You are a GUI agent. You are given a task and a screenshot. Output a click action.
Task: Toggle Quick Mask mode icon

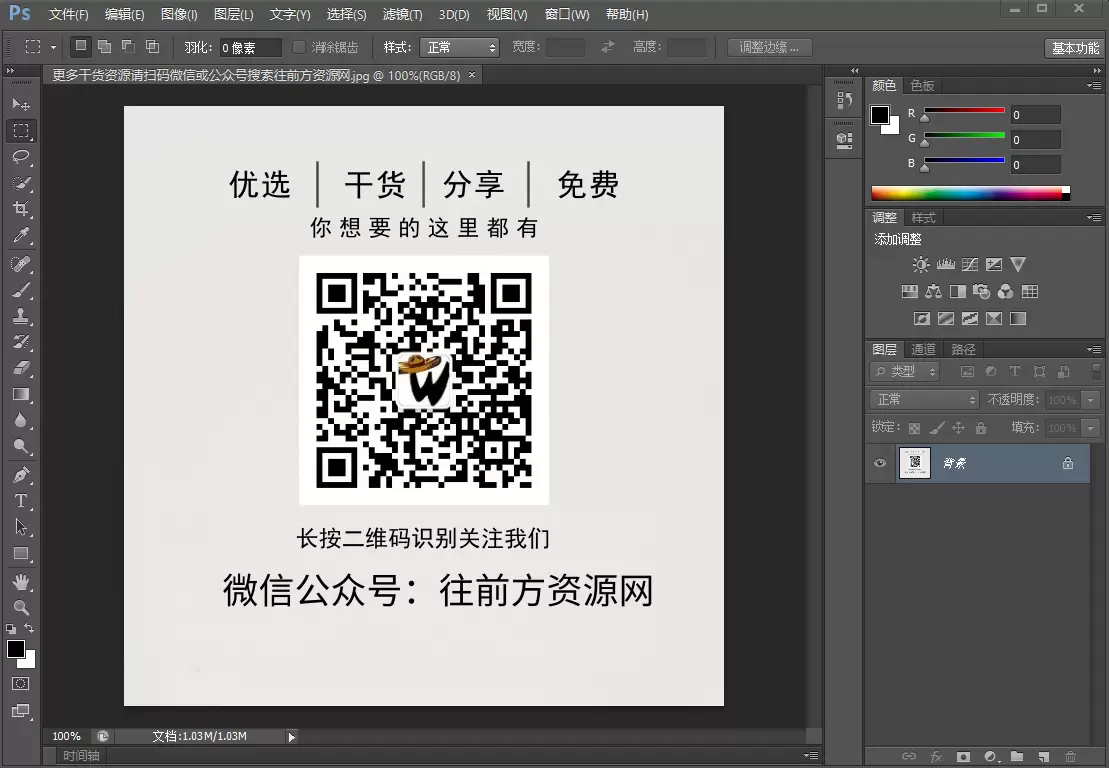coord(21,684)
